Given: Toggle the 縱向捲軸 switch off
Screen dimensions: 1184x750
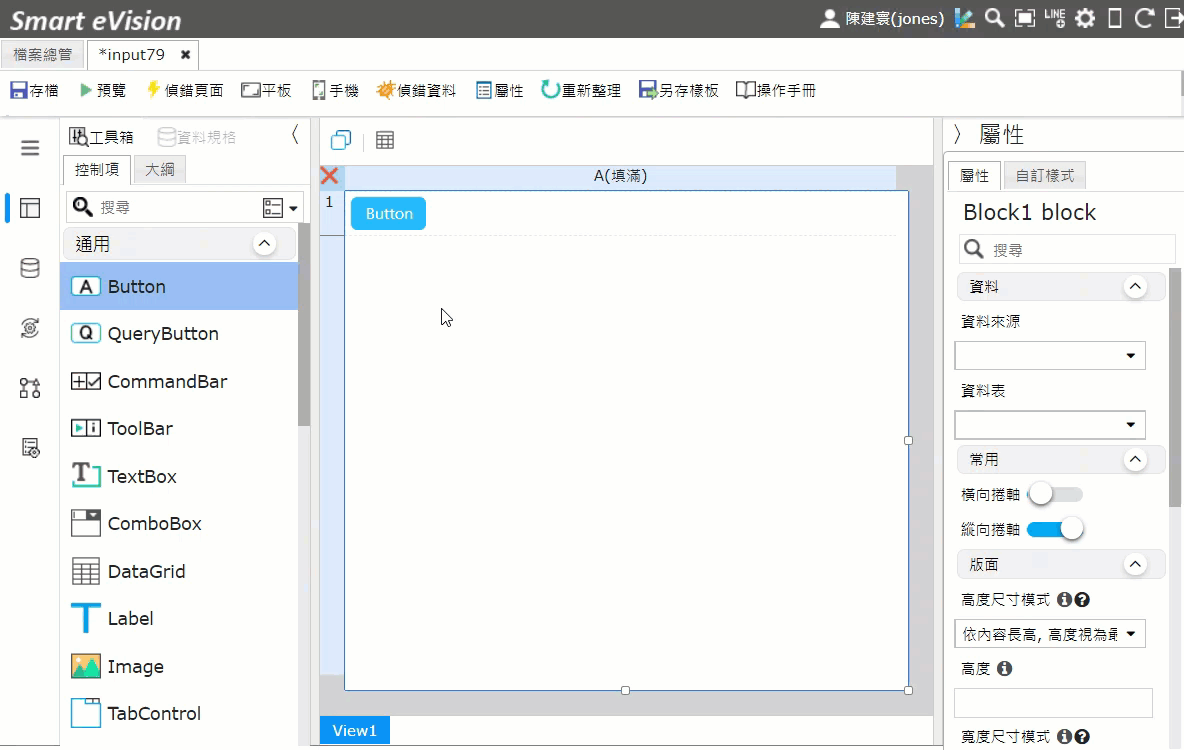Looking at the screenshot, I should pyautogui.click(x=1056, y=529).
